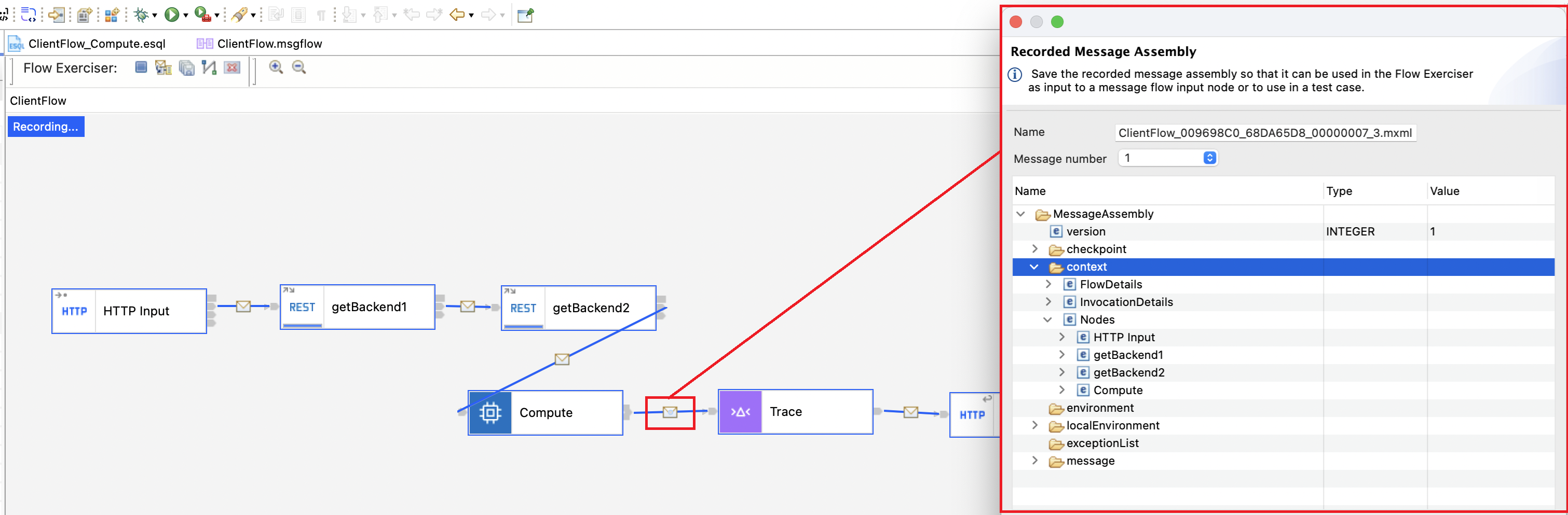Click the Flow Exerciser red X icon
Viewport: 1568px width, 515px height.
tap(232, 67)
